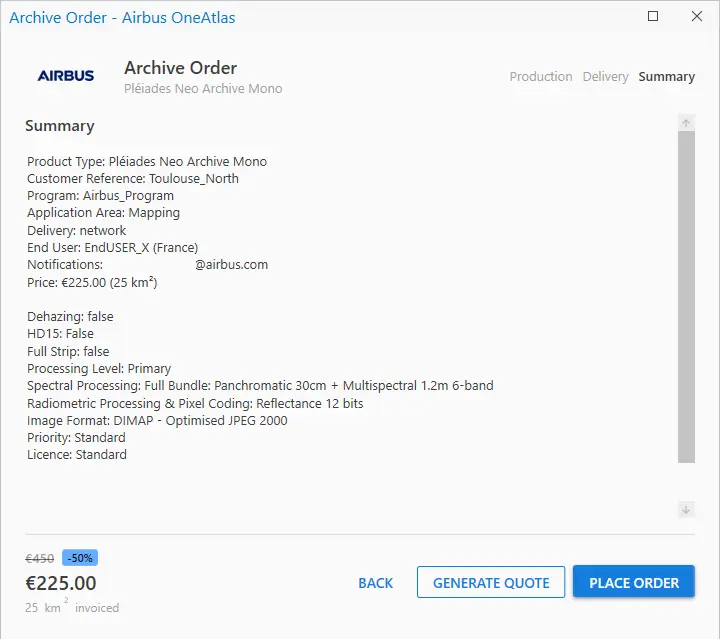Image resolution: width=720 pixels, height=639 pixels.
Task: Click the Customer Reference Toulouse_North line
Action: (133, 179)
